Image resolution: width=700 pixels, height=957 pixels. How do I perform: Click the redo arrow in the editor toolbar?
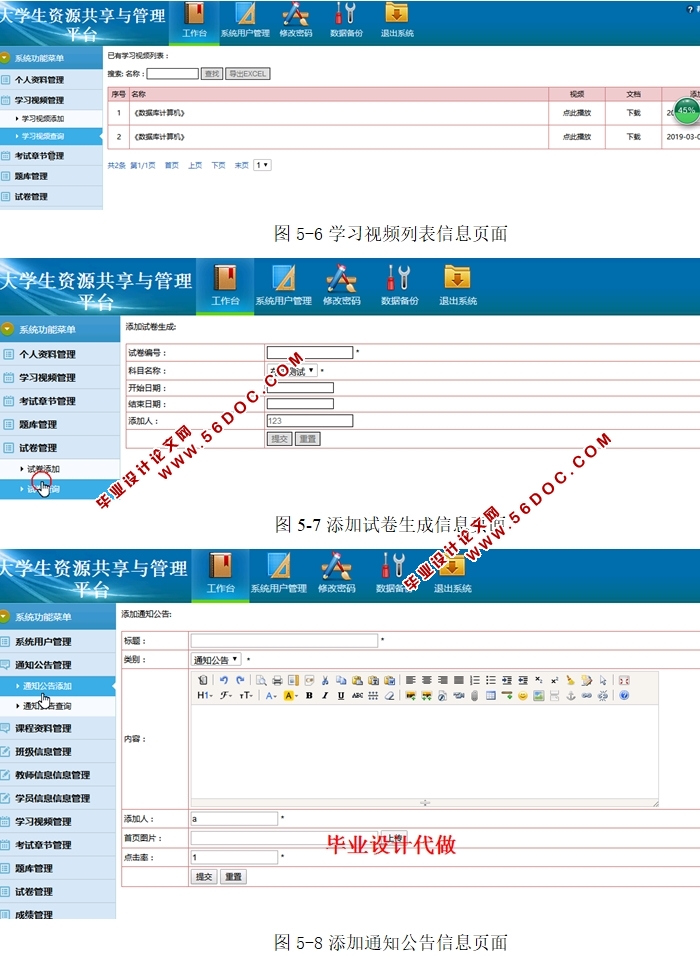point(240,680)
